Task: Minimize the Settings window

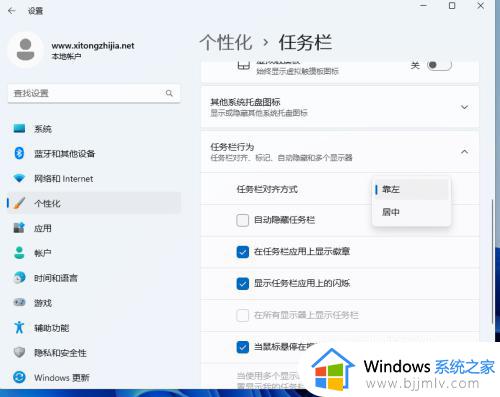Action: tap(424, 6)
